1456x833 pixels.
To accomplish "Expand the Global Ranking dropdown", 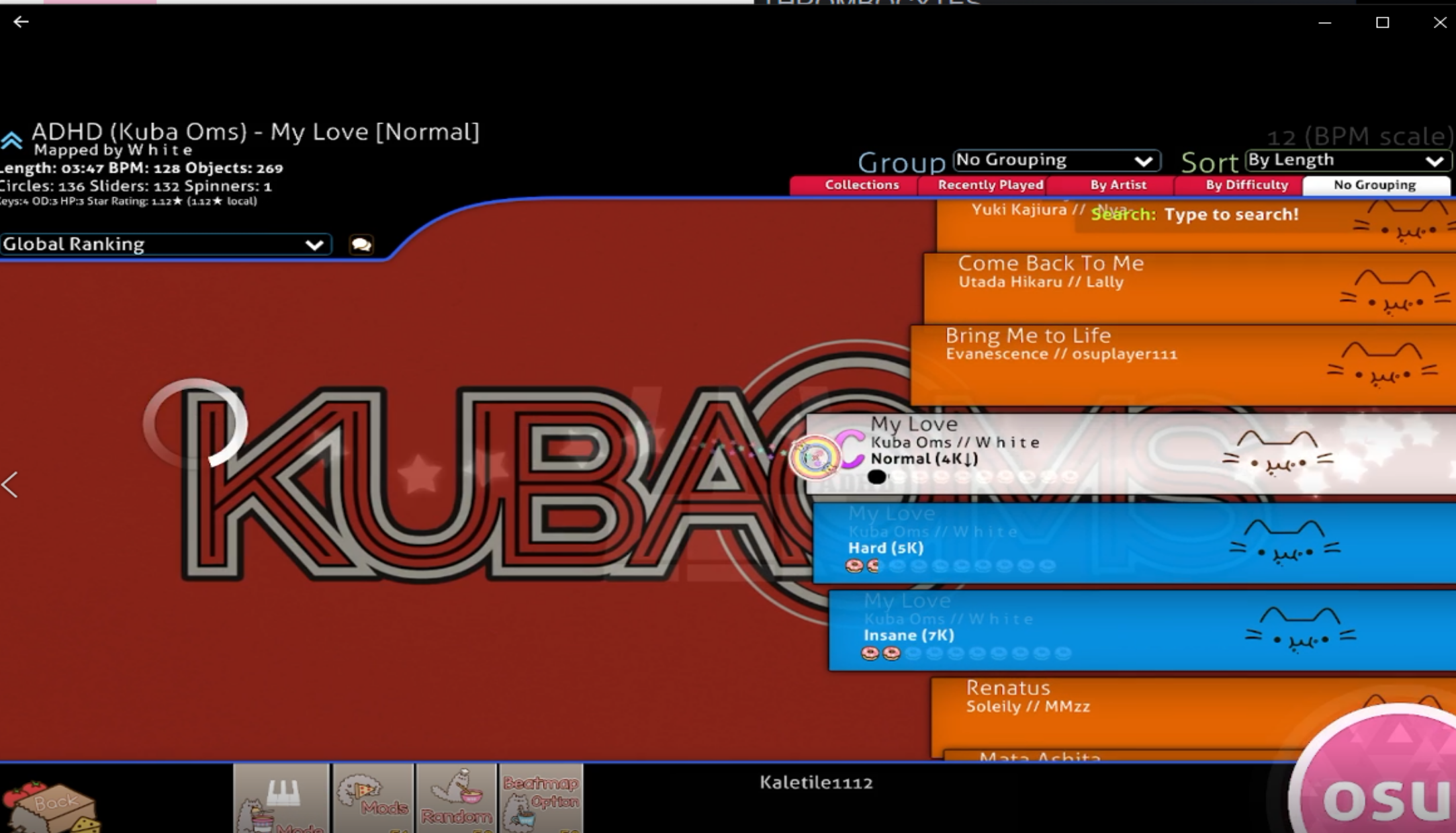I will click(165, 245).
